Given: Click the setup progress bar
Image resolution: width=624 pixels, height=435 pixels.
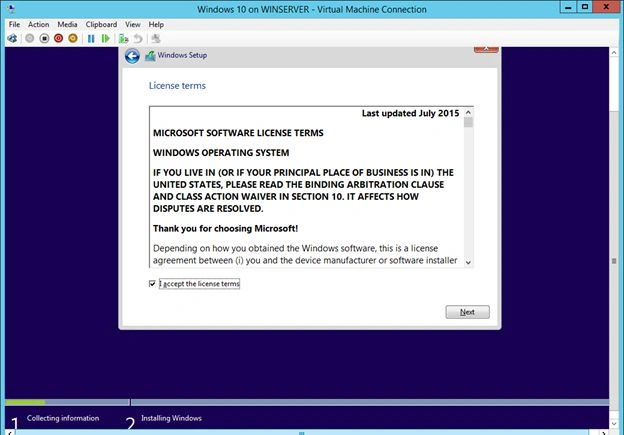Looking at the screenshot, I should coord(307,402).
